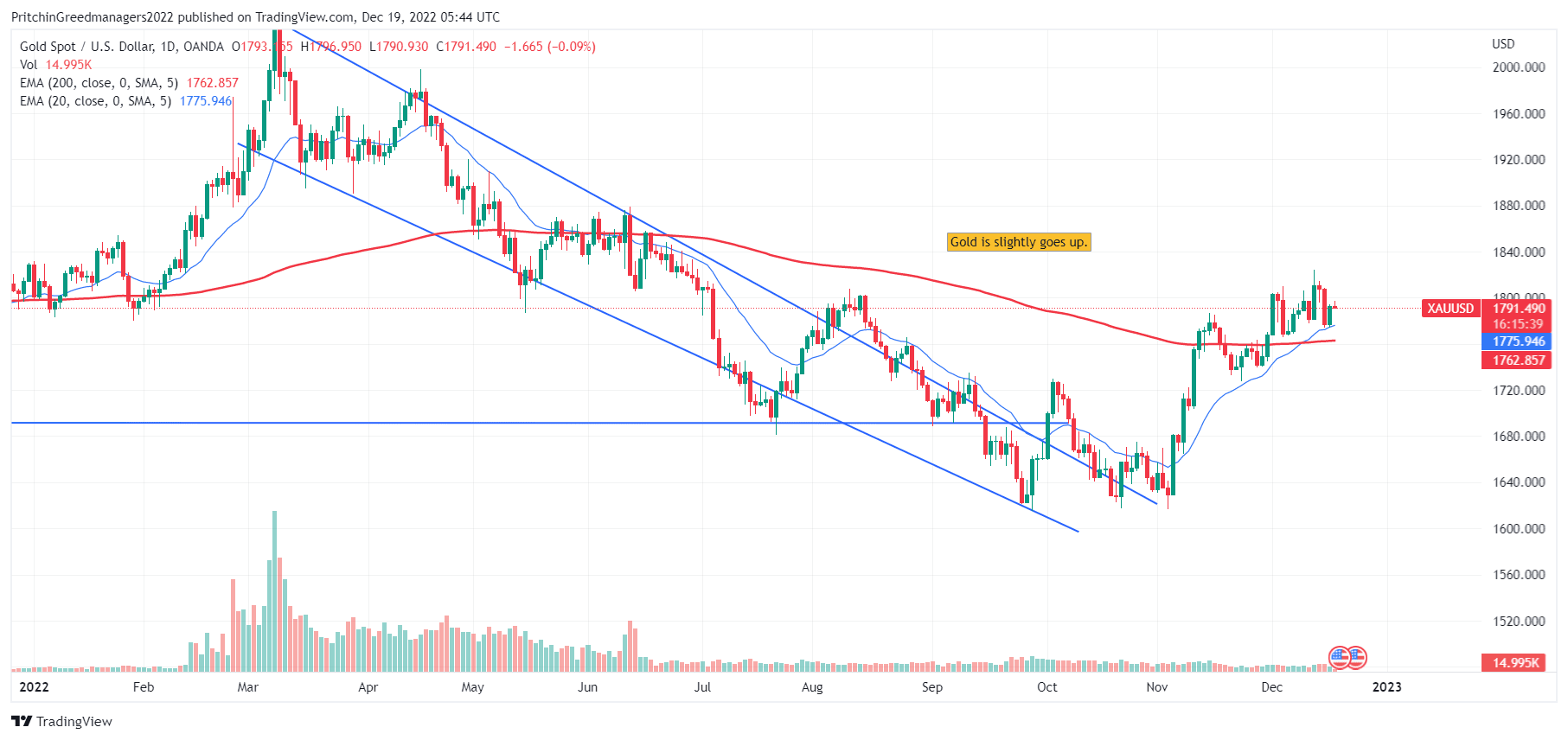
Task: Select the EMA 20 indicator legend
Action: click(x=126, y=101)
